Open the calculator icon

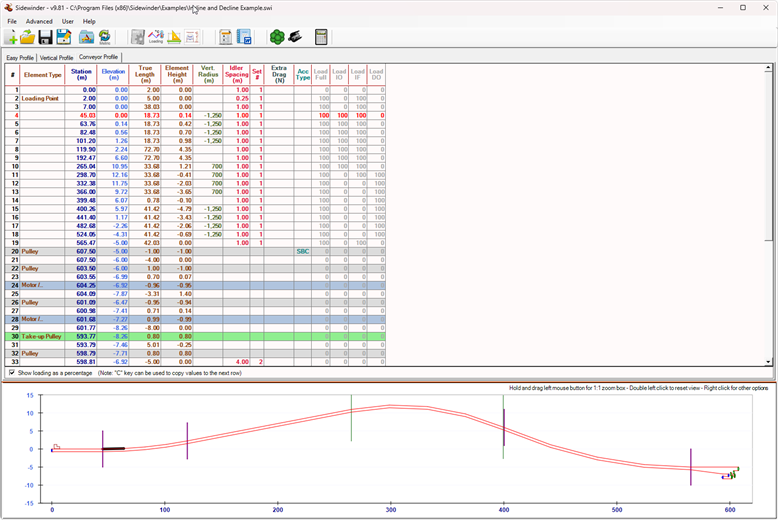321,37
